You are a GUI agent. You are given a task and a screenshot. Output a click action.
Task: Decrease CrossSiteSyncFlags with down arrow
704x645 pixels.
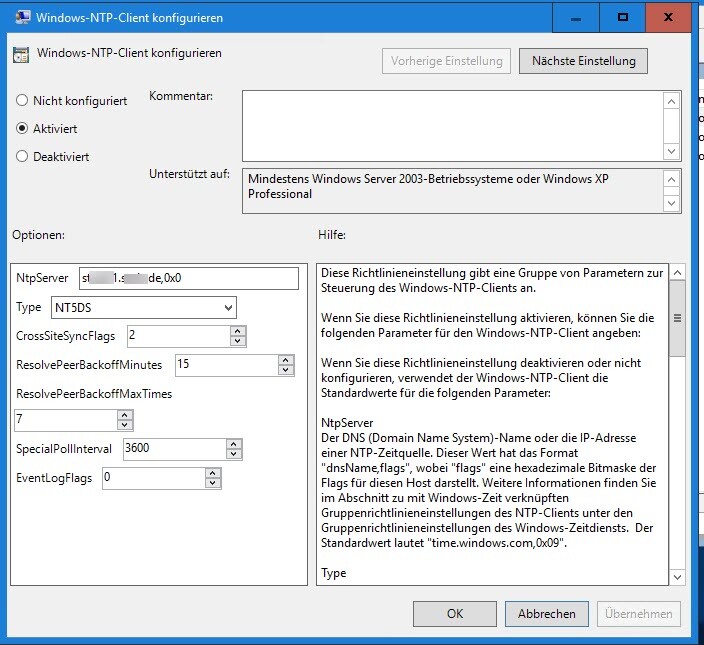point(238,341)
